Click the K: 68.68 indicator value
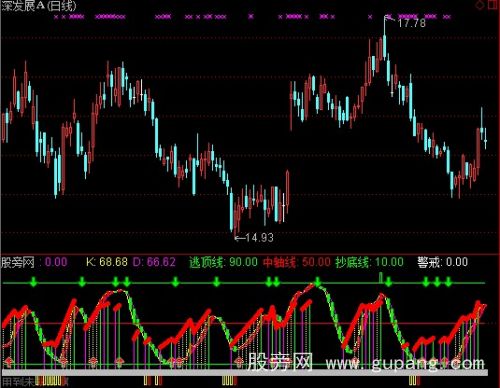 point(107,262)
